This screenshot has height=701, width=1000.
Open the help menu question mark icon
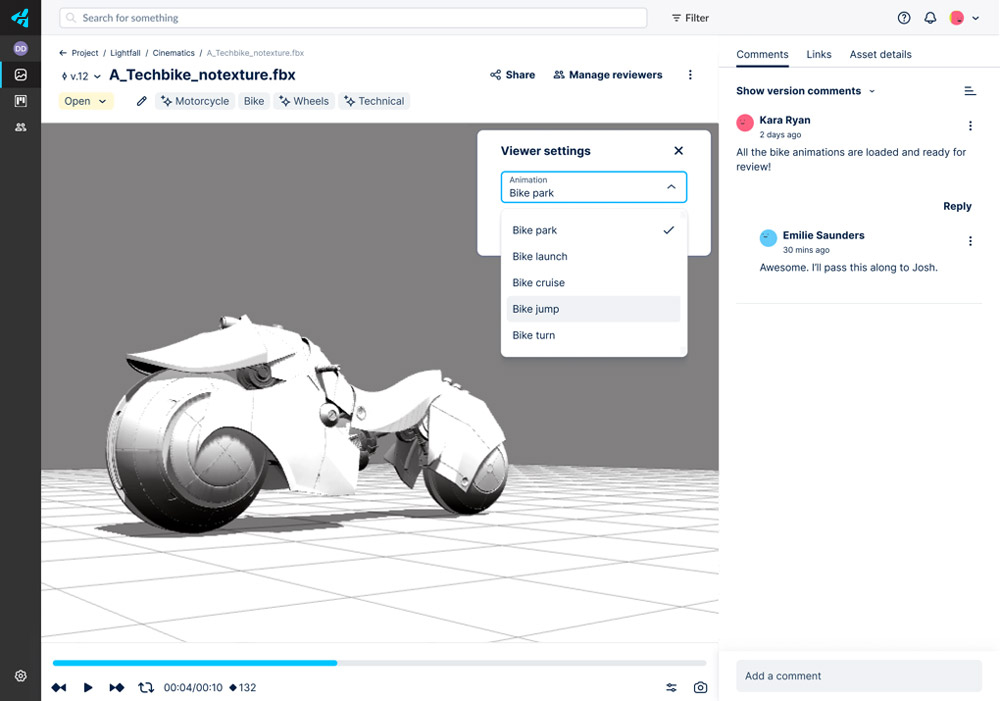[x=903, y=17]
